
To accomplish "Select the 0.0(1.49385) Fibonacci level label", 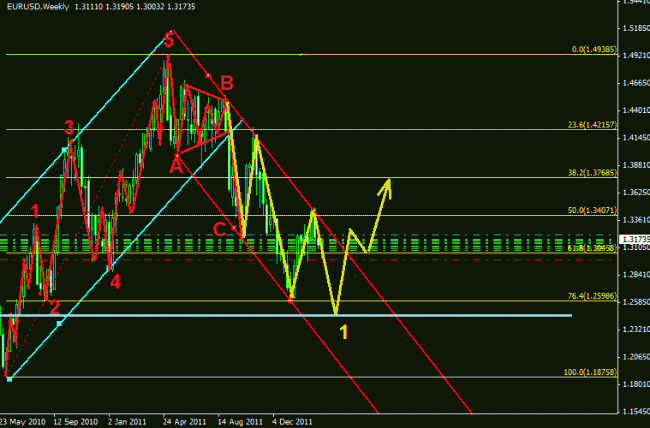I will [594, 49].
